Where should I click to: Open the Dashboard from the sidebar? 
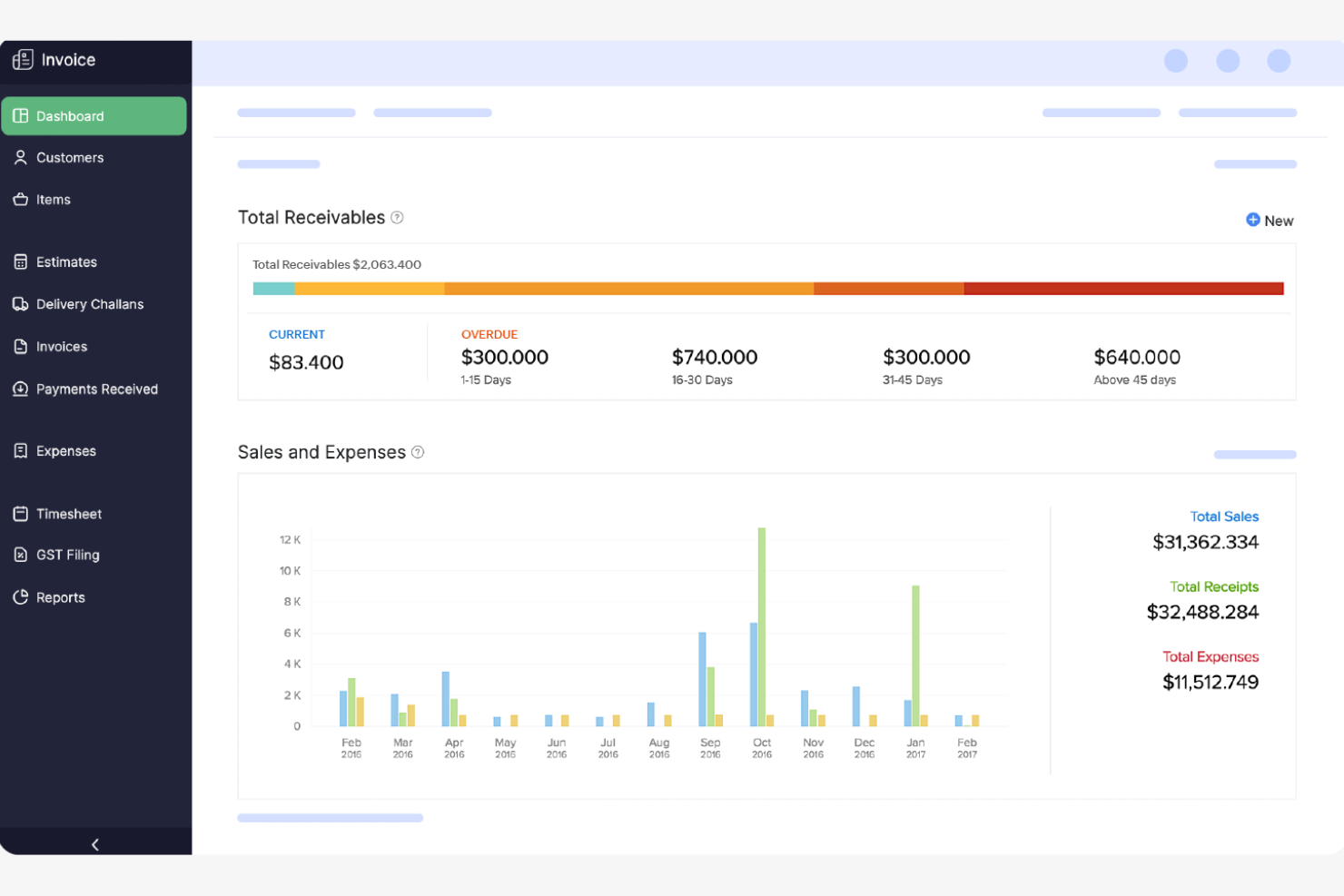[71, 115]
